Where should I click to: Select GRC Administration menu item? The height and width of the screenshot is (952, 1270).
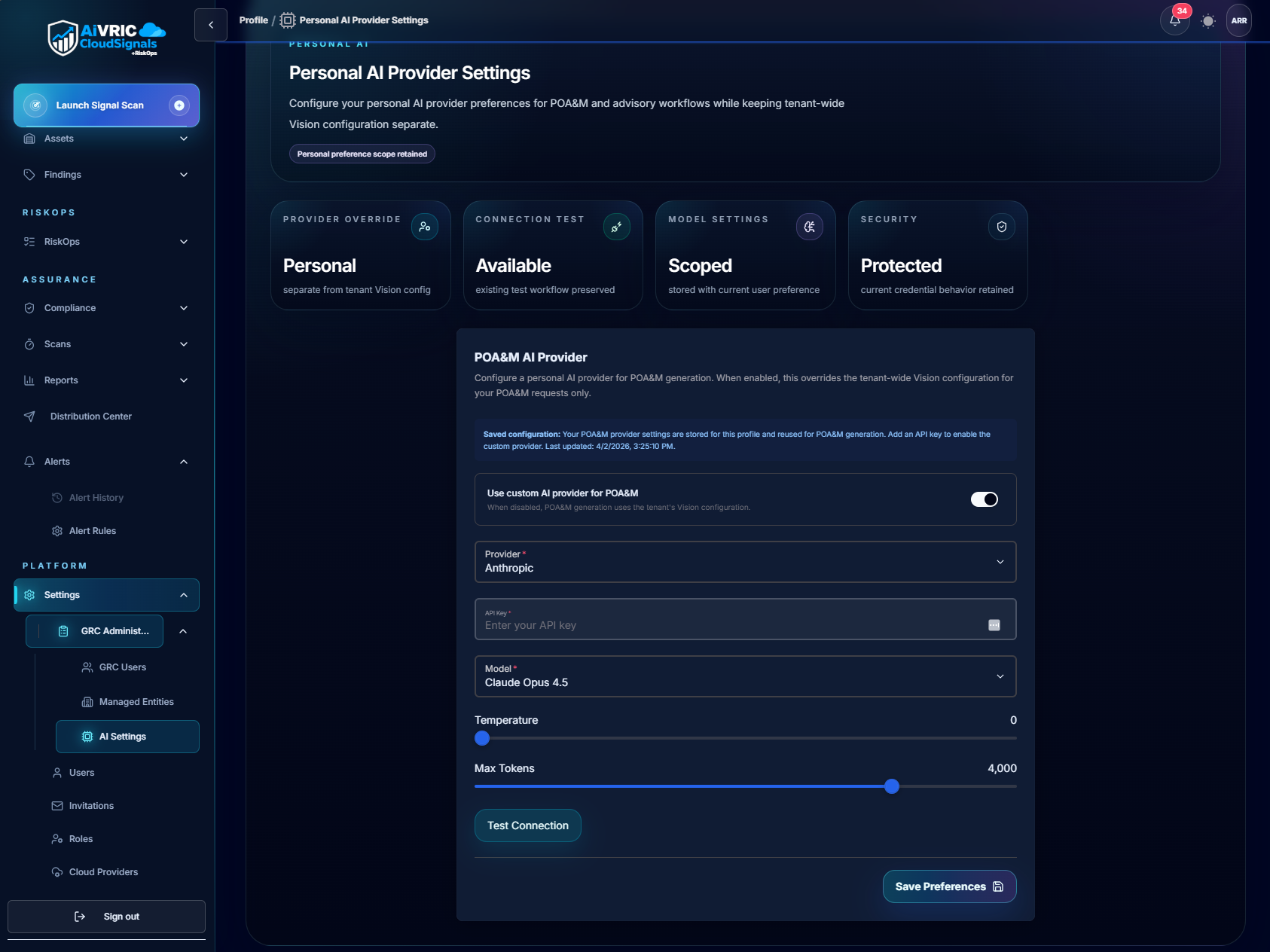pos(94,631)
